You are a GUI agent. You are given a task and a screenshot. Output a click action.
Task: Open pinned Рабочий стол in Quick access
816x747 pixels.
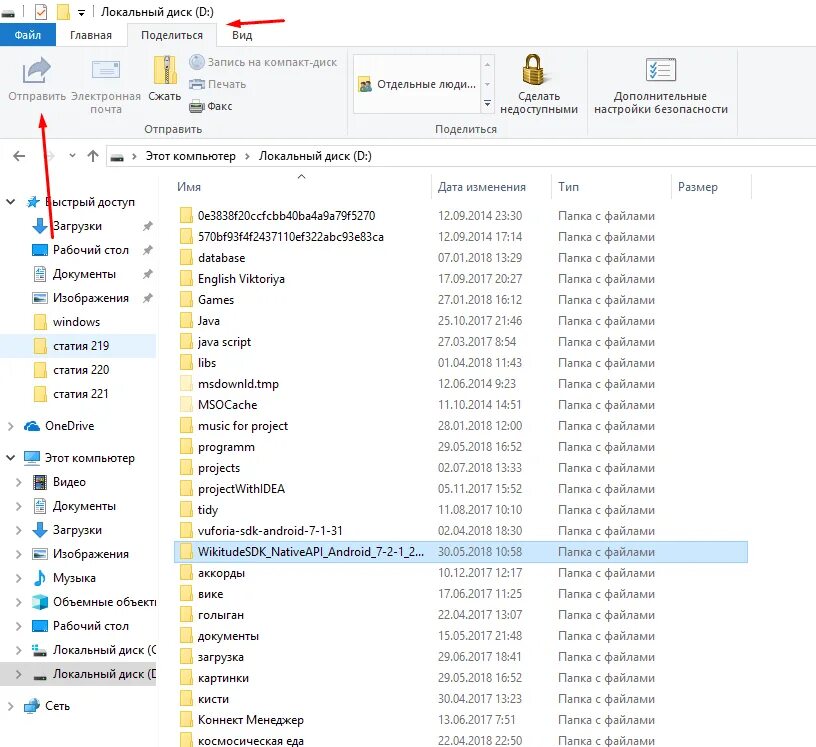(x=91, y=250)
